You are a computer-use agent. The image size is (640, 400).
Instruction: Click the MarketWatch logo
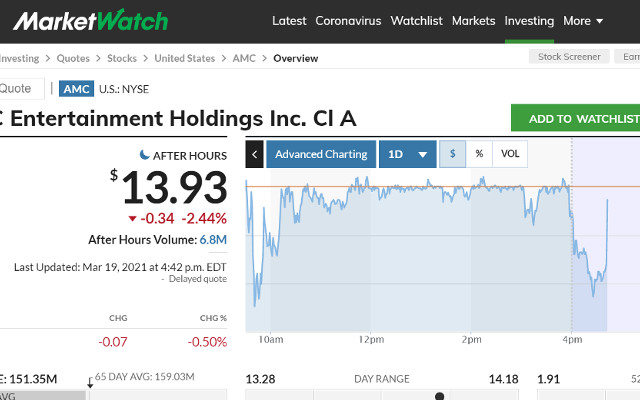tap(91, 20)
